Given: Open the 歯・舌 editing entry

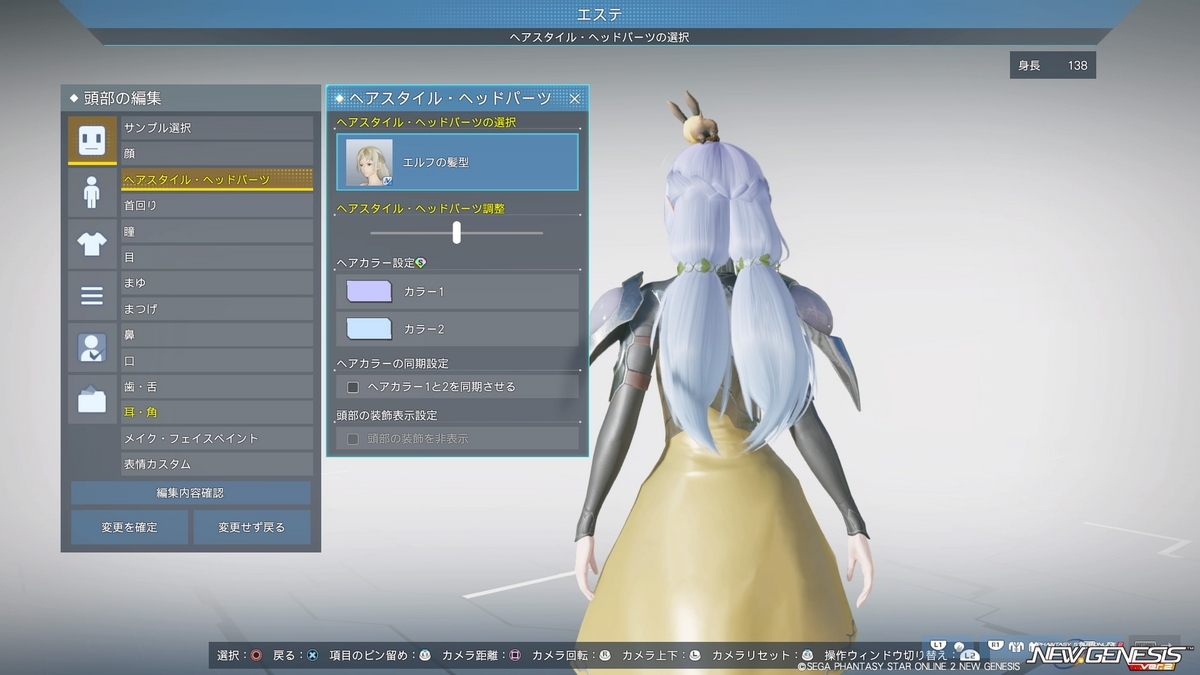Looking at the screenshot, I should pyautogui.click(x=217, y=387).
